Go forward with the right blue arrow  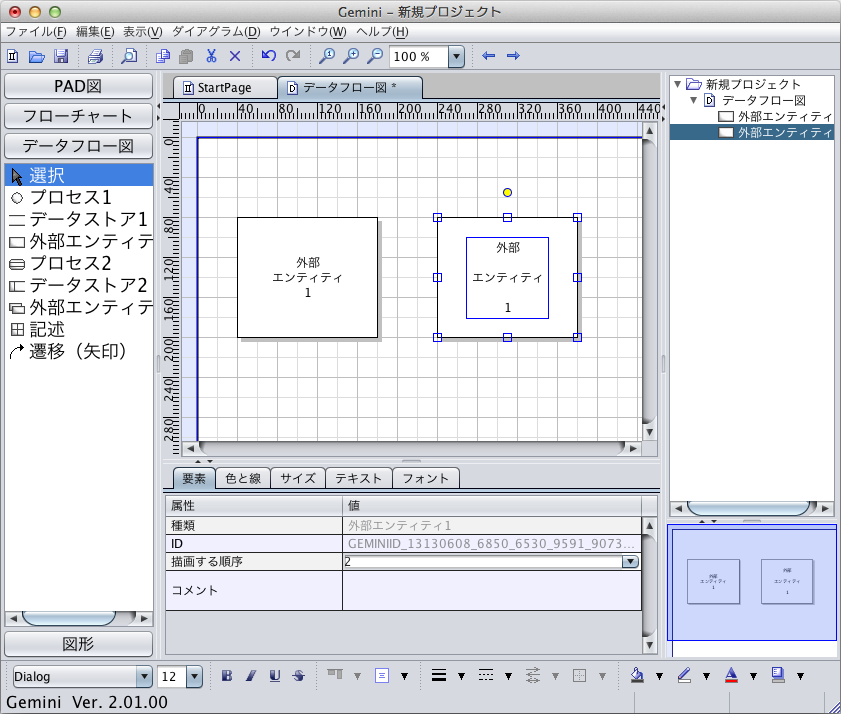click(513, 55)
